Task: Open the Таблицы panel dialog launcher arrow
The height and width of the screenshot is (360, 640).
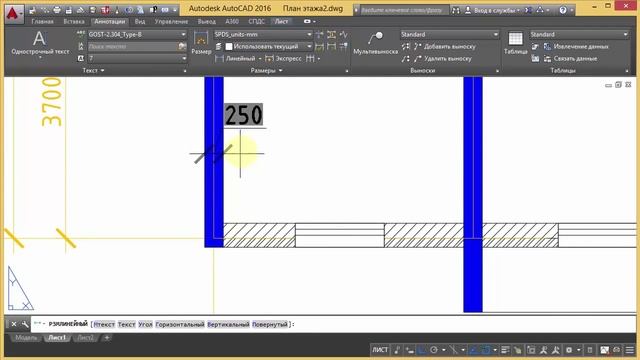Action: click(x=627, y=71)
